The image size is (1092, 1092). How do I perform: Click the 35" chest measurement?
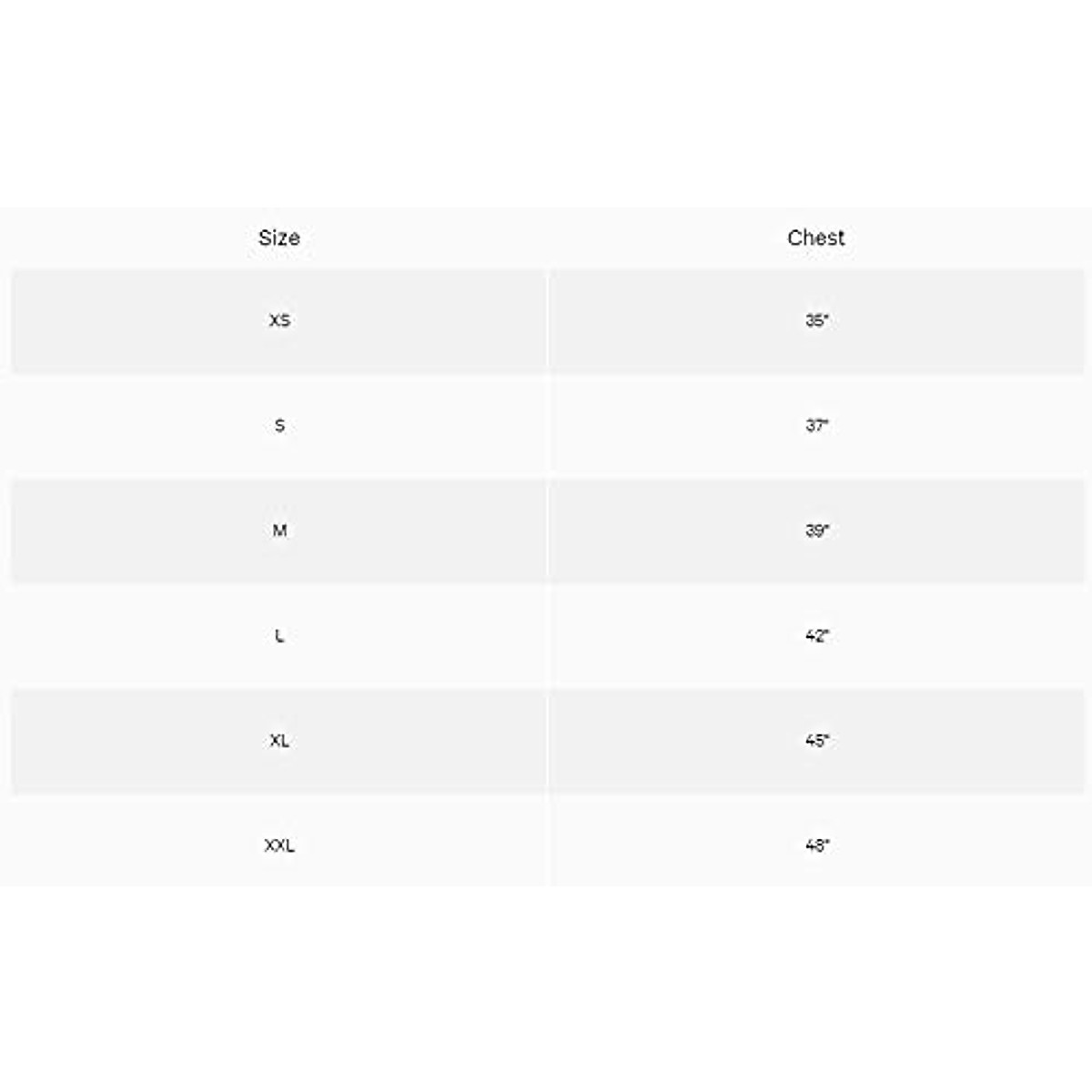point(816,320)
